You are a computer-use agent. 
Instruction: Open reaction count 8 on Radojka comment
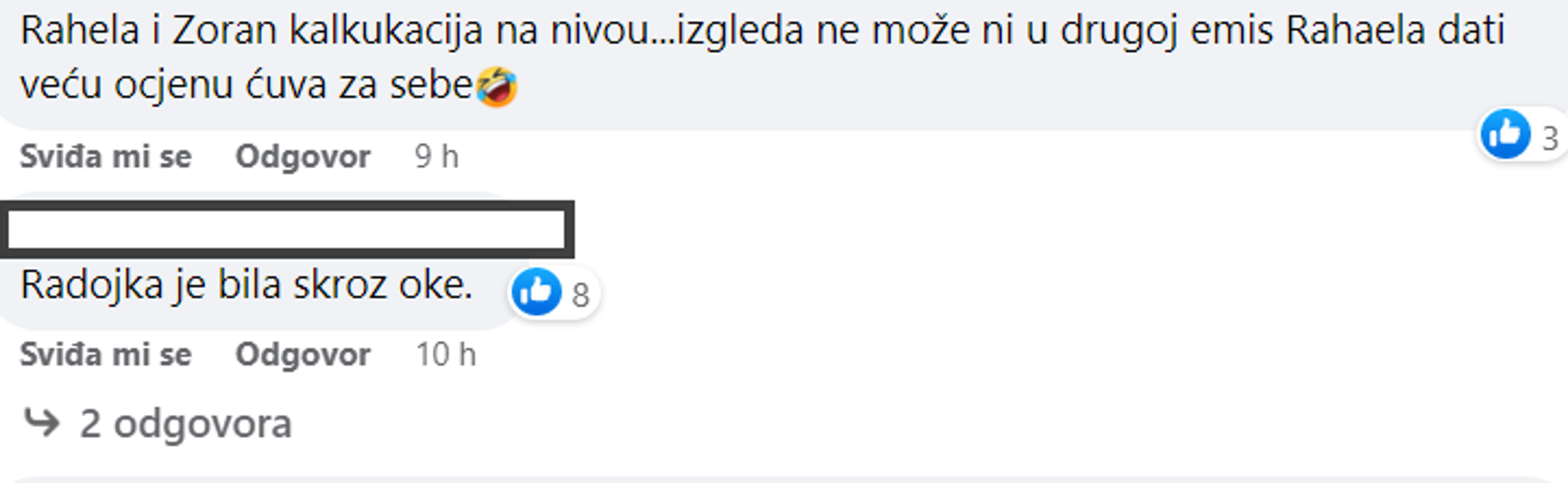(x=580, y=296)
